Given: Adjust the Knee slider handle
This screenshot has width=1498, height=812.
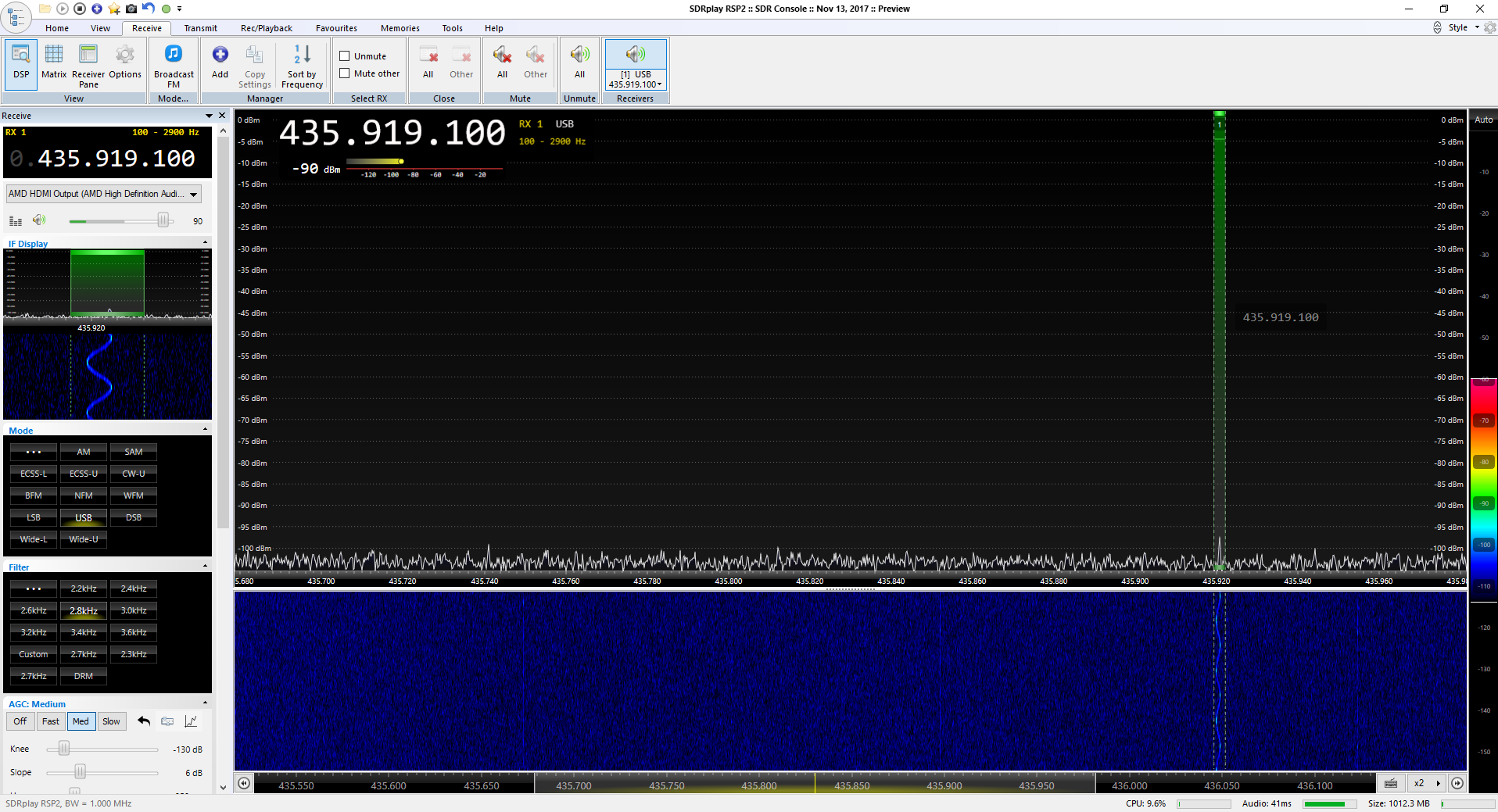Looking at the screenshot, I should coord(64,749).
